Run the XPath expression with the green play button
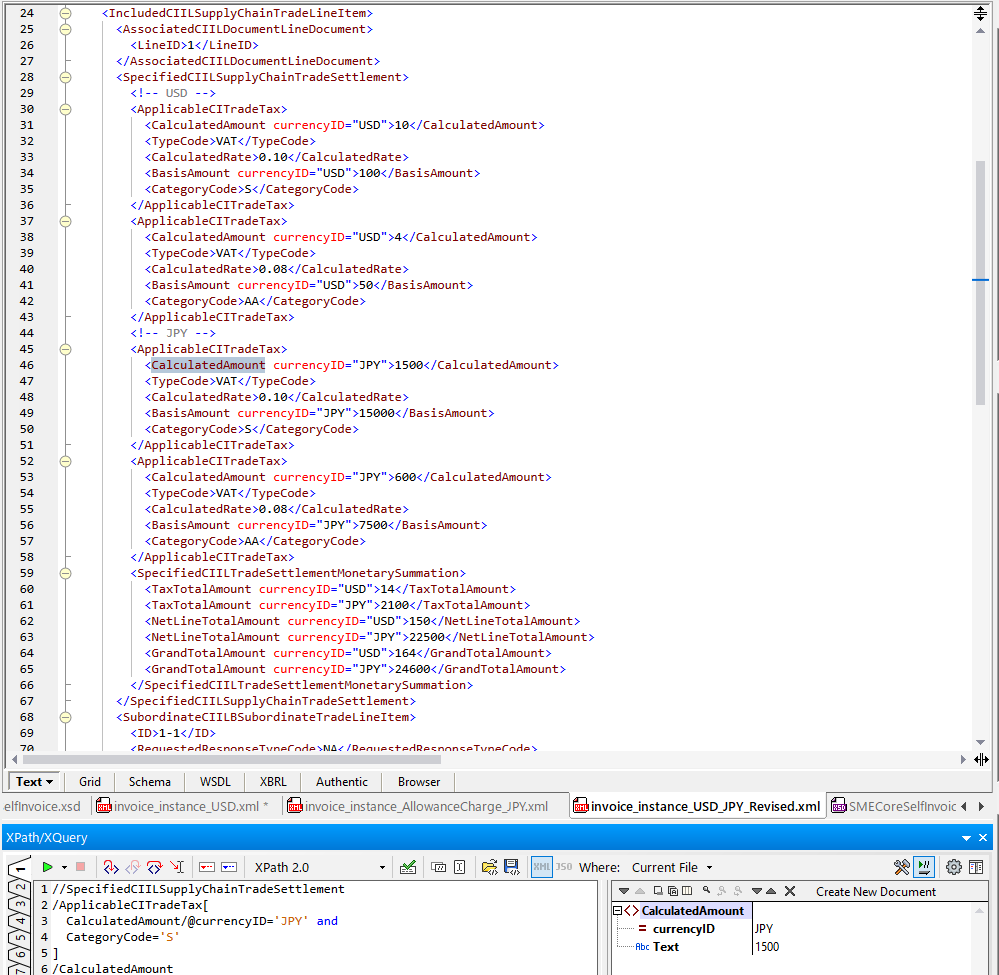Image resolution: width=999 pixels, height=975 pixels. (x=47, y=867)
